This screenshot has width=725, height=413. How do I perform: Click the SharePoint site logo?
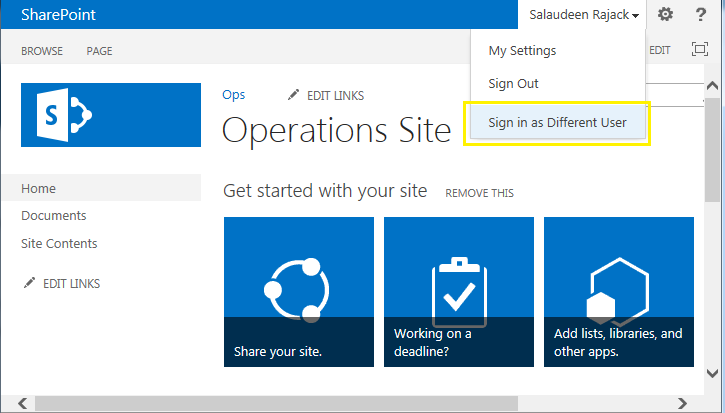(x=111, y=115)
